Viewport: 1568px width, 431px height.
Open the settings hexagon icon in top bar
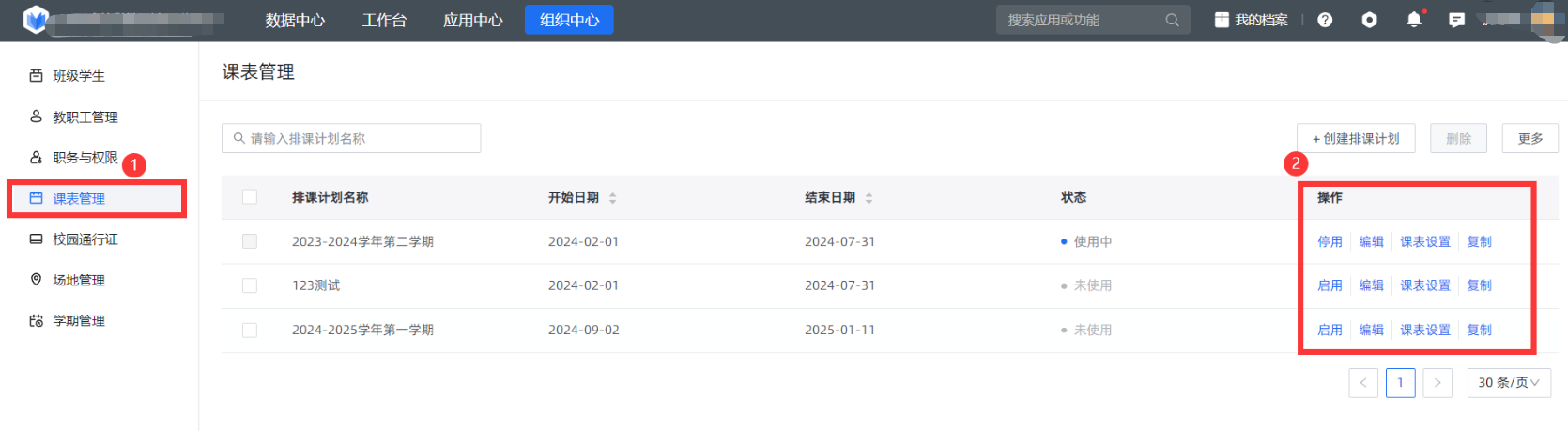[1370, 20]
